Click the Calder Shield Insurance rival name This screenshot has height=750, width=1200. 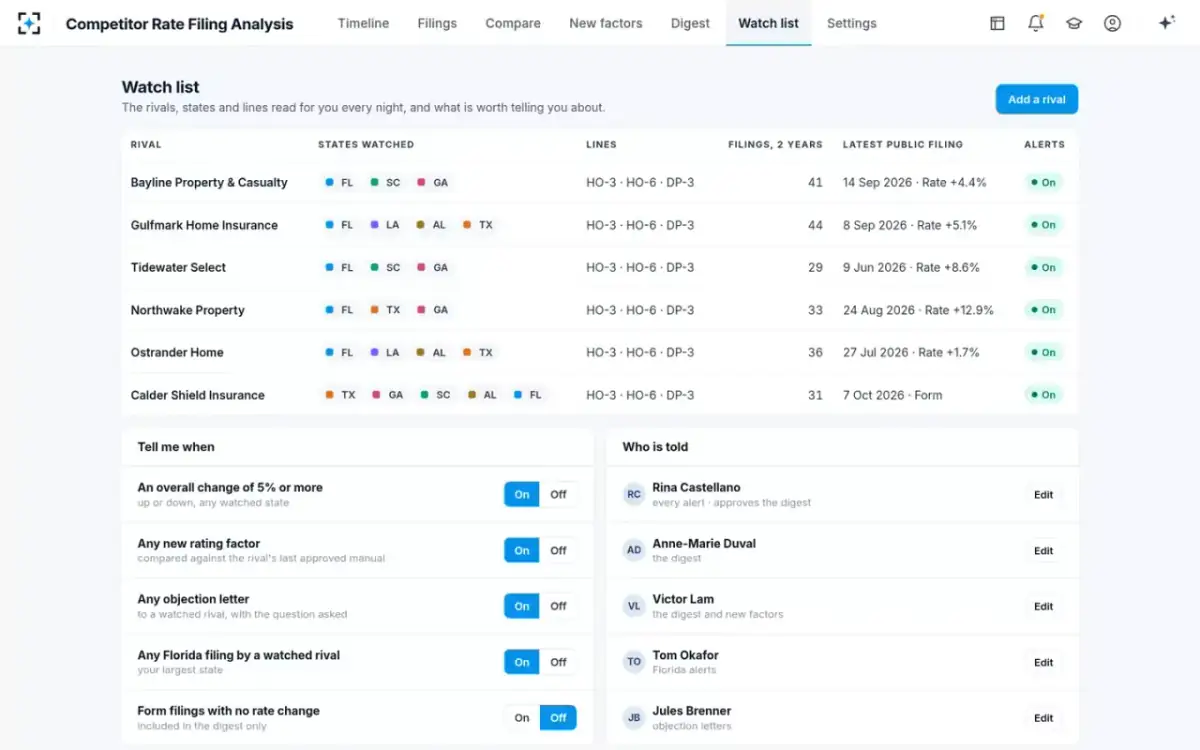[197, 395]
